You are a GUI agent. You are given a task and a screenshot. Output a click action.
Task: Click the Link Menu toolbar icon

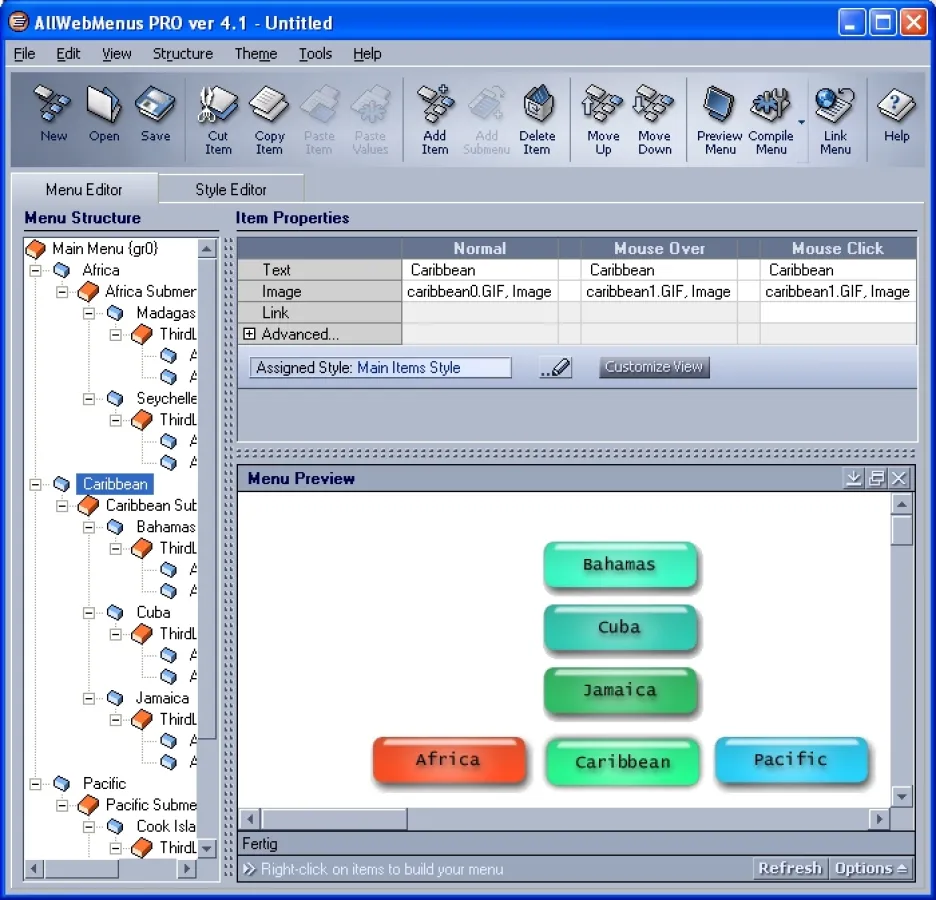(835, 120)
